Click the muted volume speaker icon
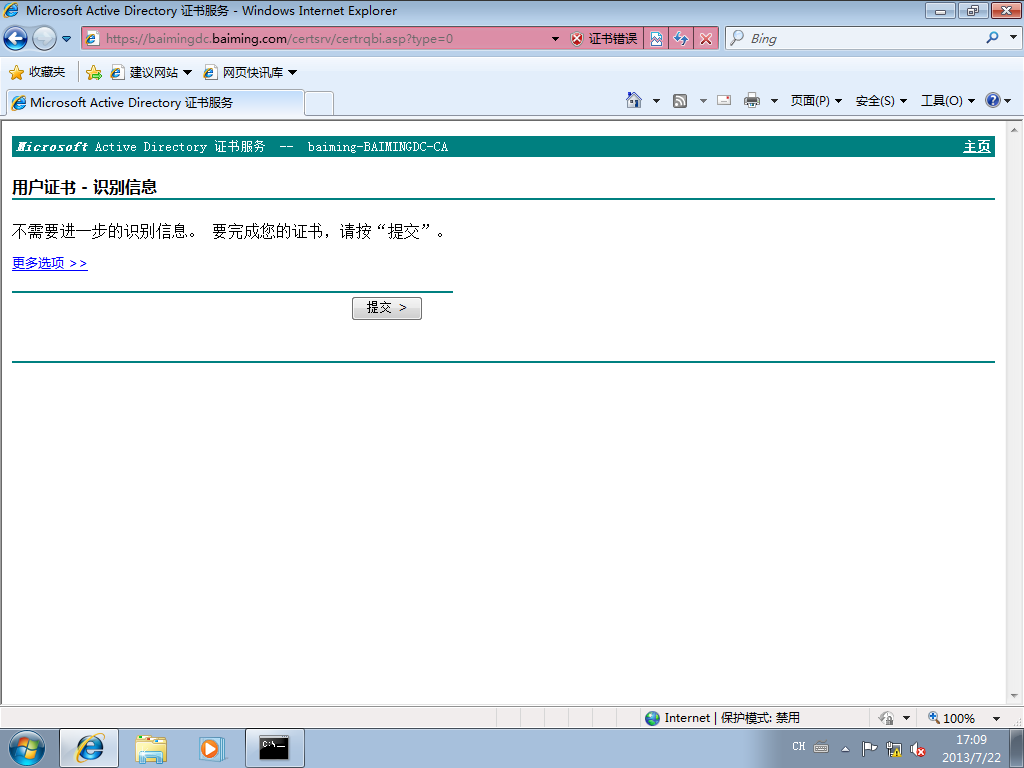 pyautogui.click(x=918, y=749)
